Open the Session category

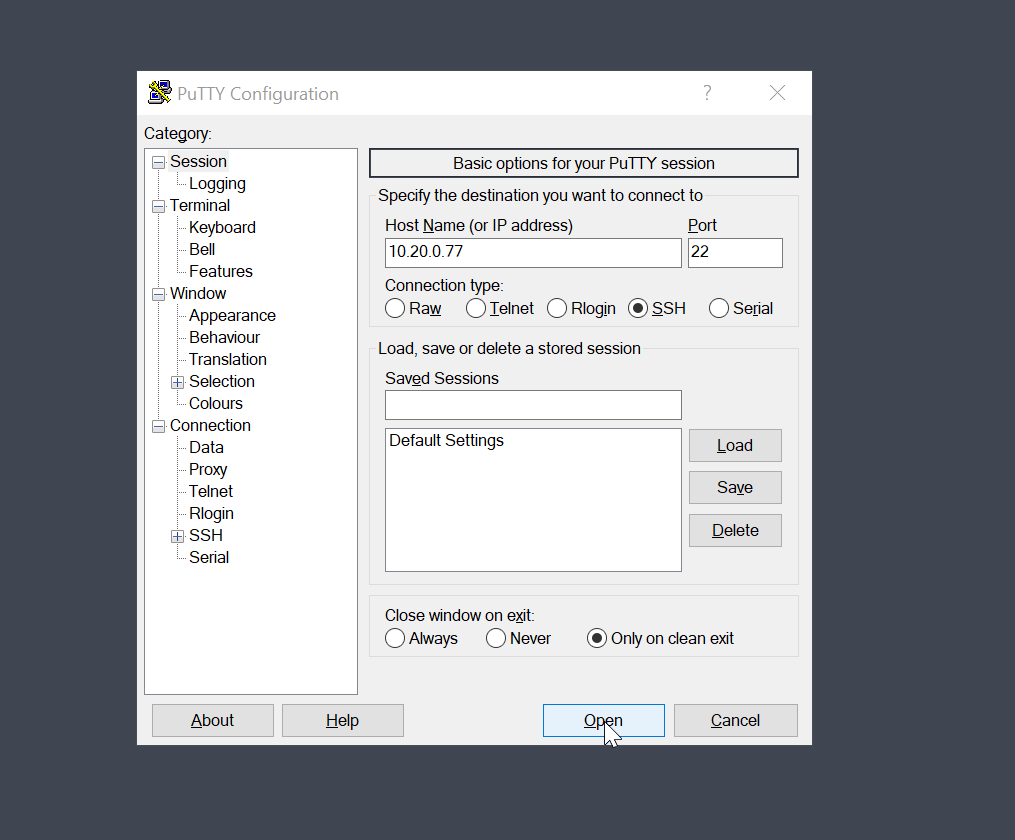coord(198,161)
